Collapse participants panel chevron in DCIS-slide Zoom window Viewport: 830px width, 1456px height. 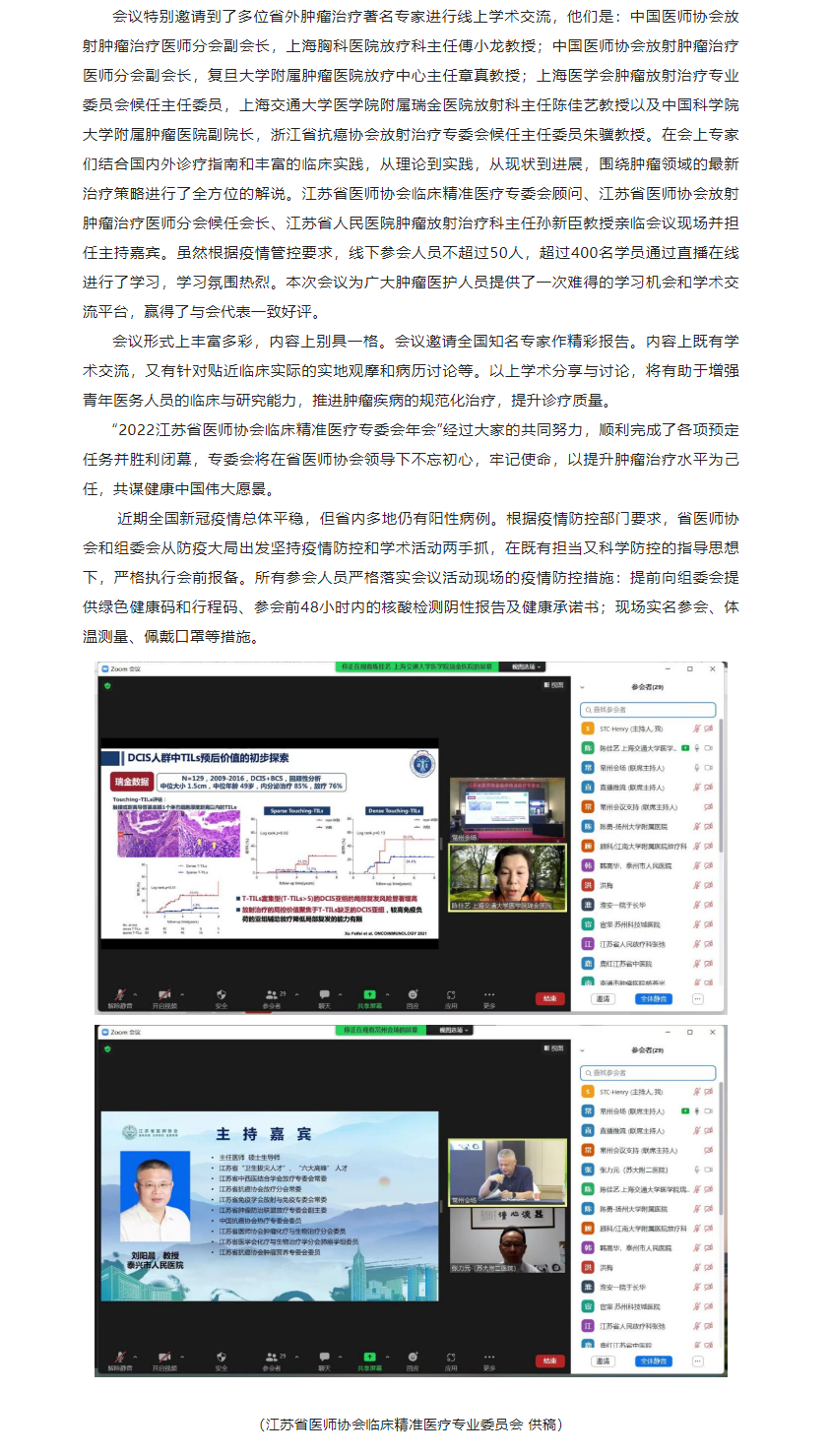point(582,688)
